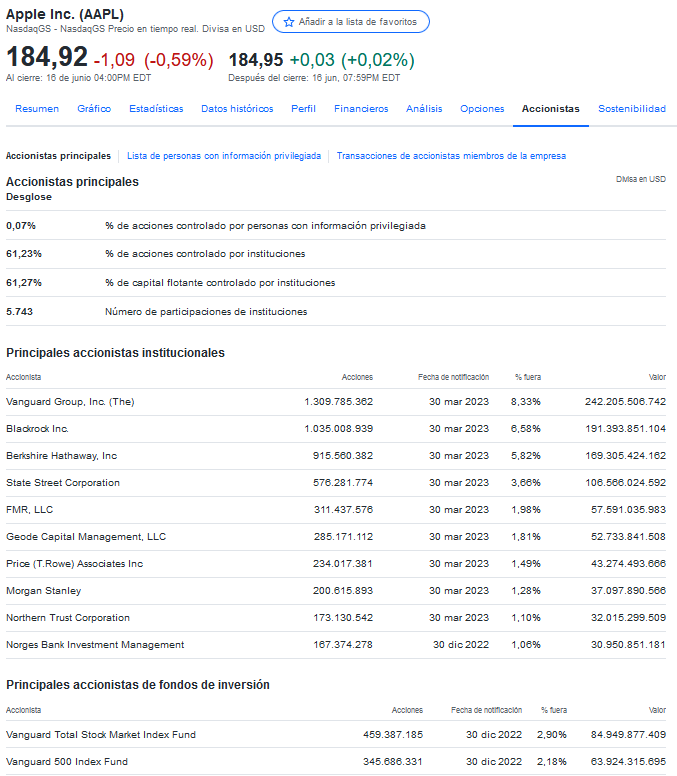The image size is (677, 776).
Task: Click Vanguard Group shares 1.309.785.362
Action: pos(338,402)
